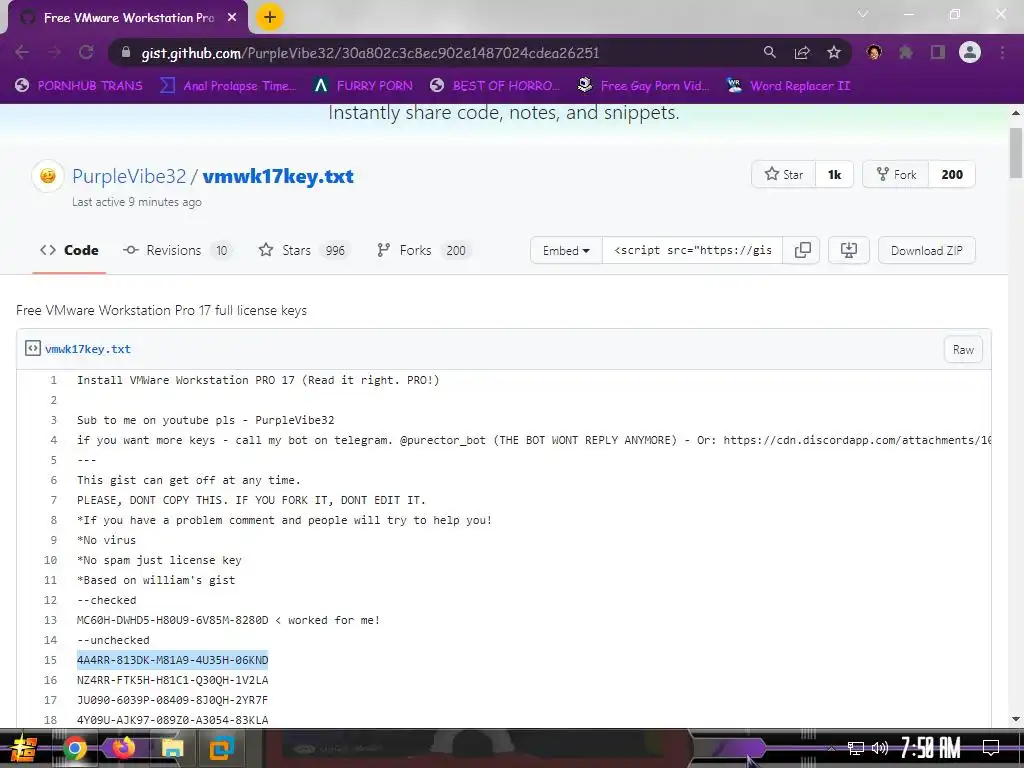Click the scrollbar down arrow
Screen dimensions: 1024x768
click(x=1016, y=720)
